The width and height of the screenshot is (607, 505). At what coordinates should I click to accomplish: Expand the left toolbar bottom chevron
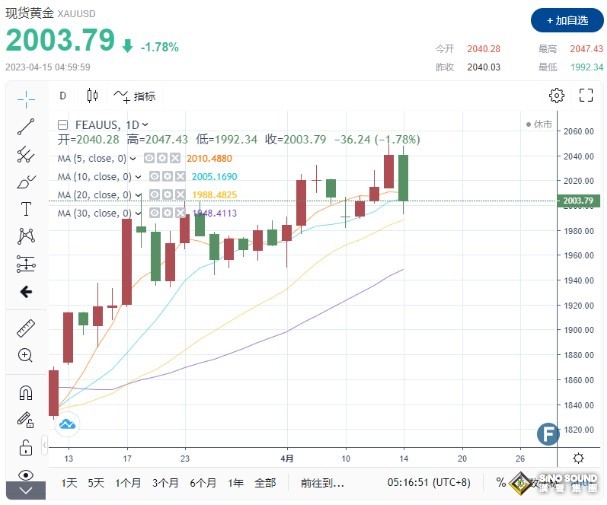[x=25, y=491]
